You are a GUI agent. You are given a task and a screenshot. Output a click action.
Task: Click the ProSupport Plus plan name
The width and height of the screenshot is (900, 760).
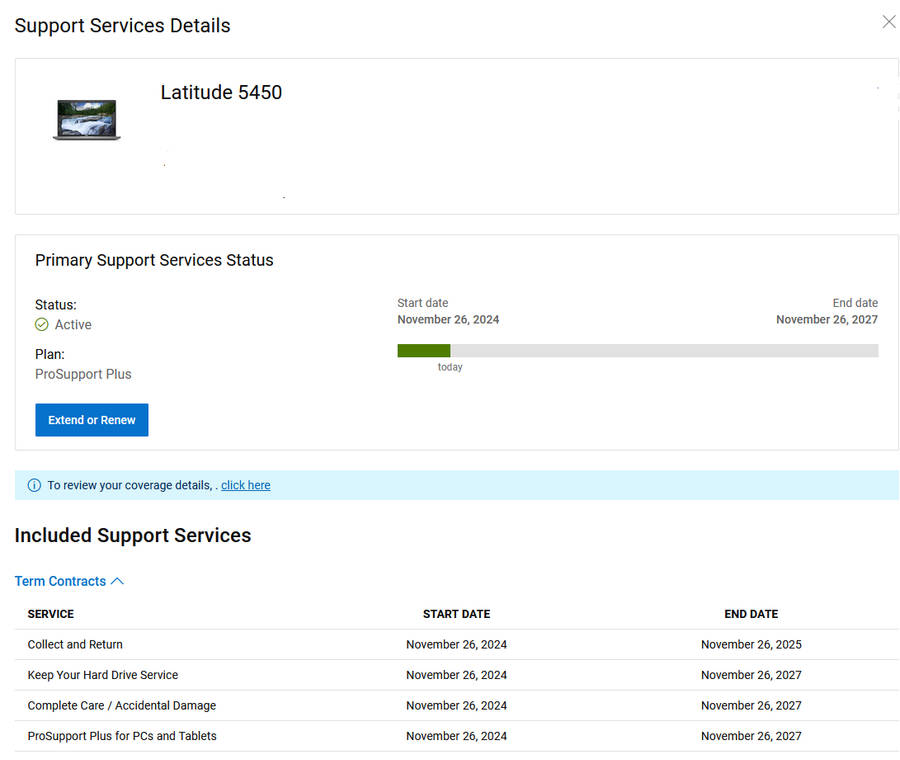(x=83, y=374)
